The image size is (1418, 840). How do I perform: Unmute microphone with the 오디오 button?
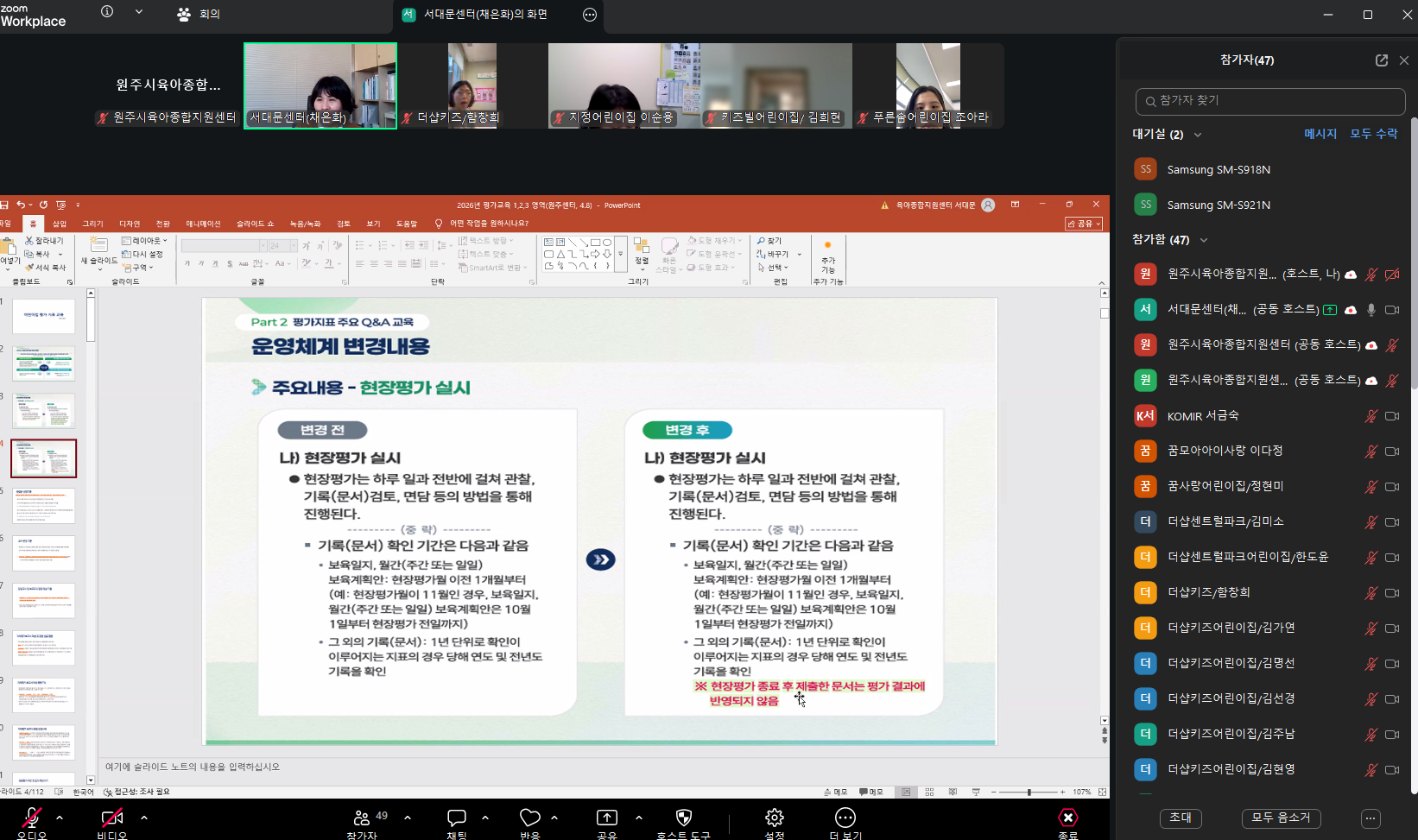(32, 818)
